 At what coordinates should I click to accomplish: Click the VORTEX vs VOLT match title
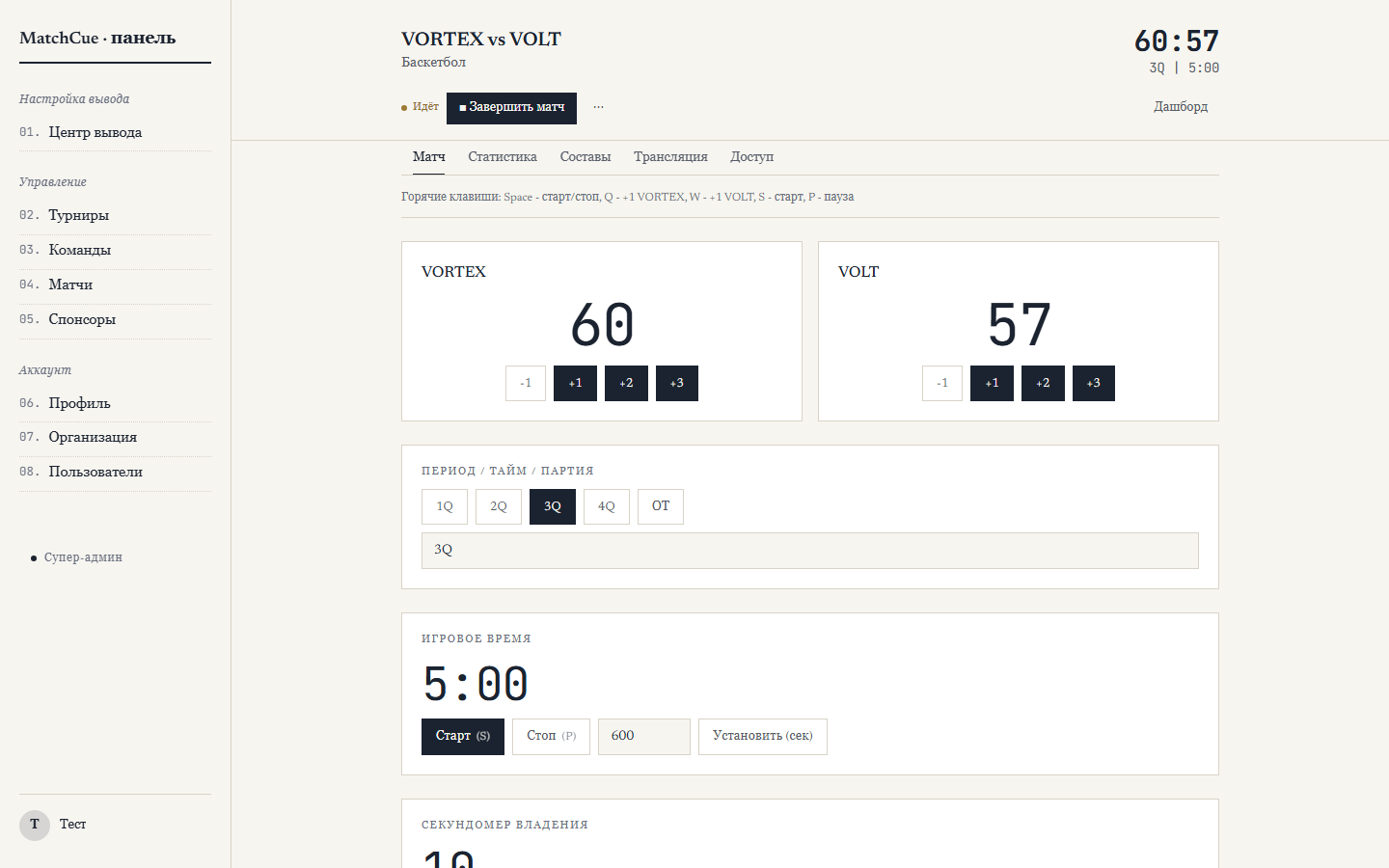481,40
